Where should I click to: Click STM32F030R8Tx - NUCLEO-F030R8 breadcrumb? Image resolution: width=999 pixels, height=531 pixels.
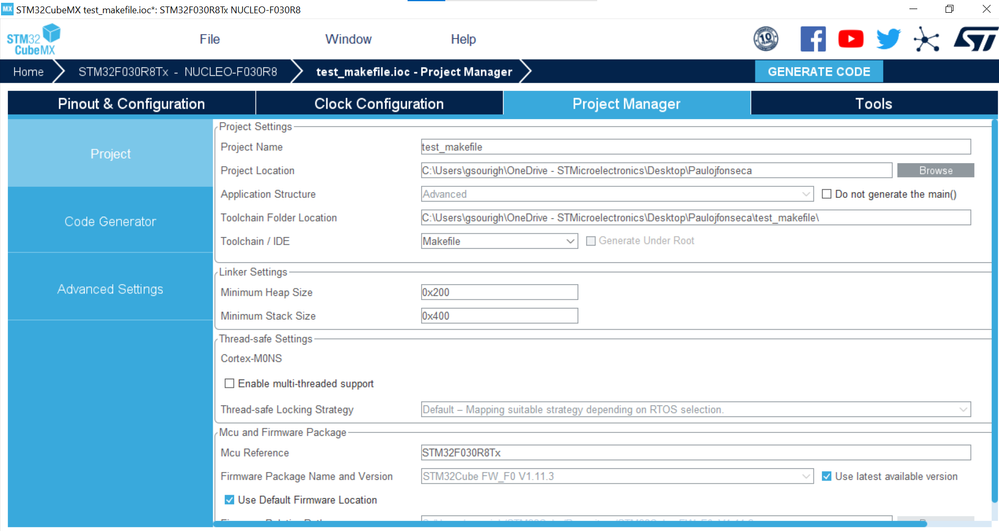[178, 71]
